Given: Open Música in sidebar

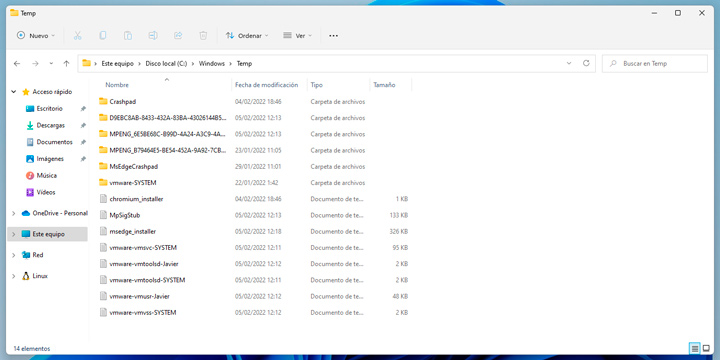Looking at the screenshot, I should click(x=46, y=175).
